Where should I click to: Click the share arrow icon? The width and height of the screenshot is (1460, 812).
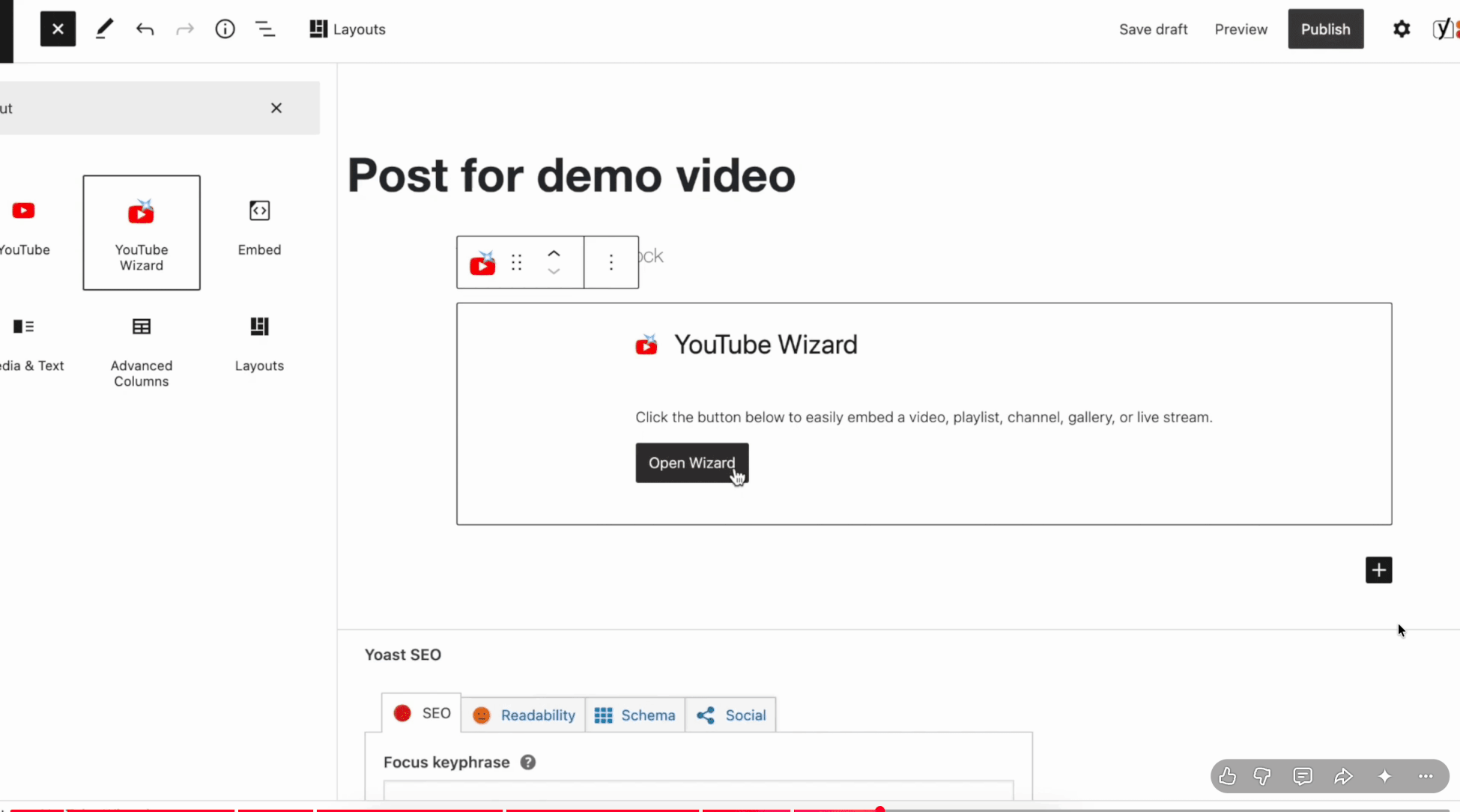(x=1343, y=776)
